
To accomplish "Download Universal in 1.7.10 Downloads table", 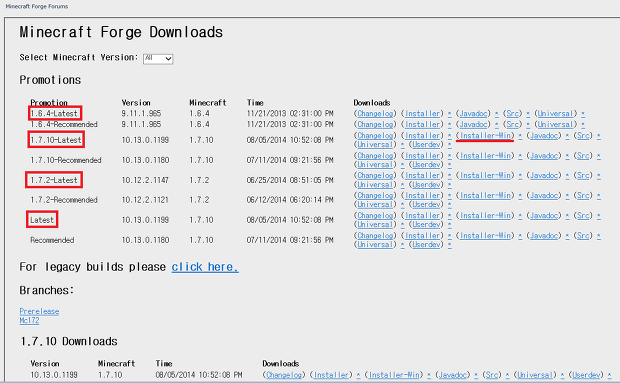I will click(x=535, y=375).
